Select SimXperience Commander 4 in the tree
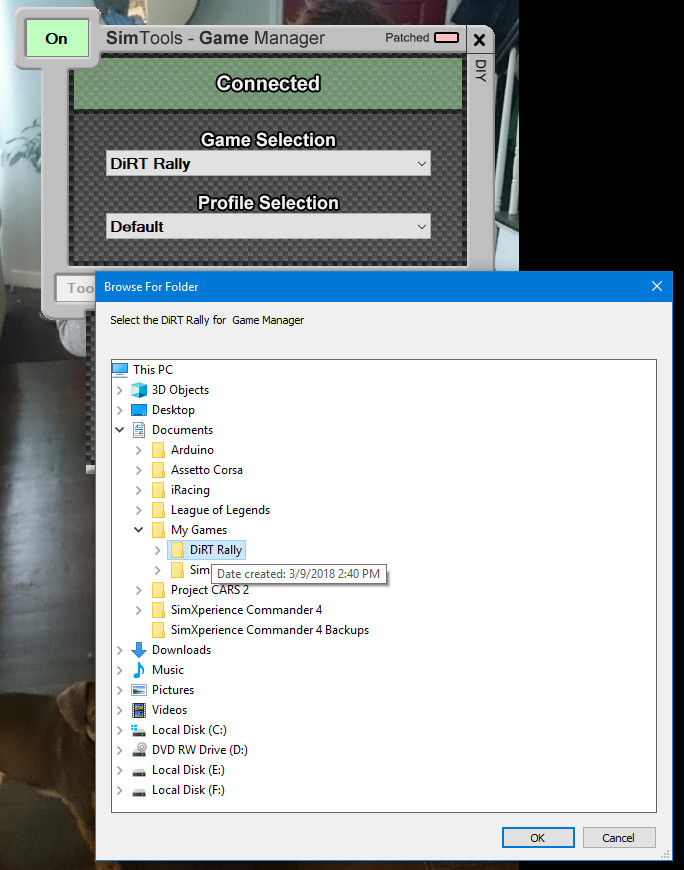The height and width of the screenshot is (870, 684). [246, 610]
